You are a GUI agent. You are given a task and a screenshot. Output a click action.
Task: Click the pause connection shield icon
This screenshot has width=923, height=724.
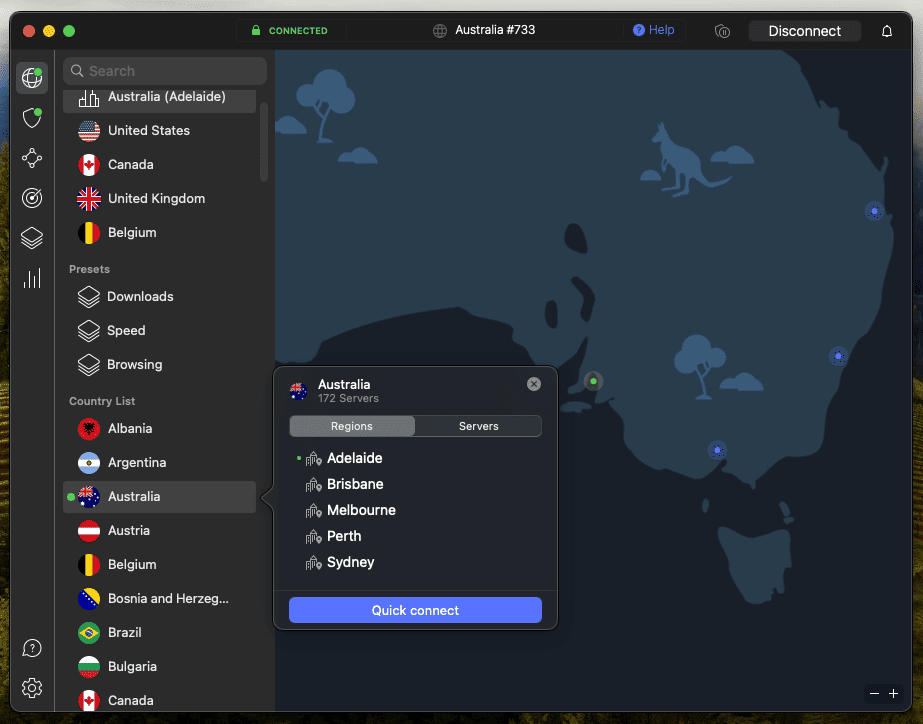(722, 31)
